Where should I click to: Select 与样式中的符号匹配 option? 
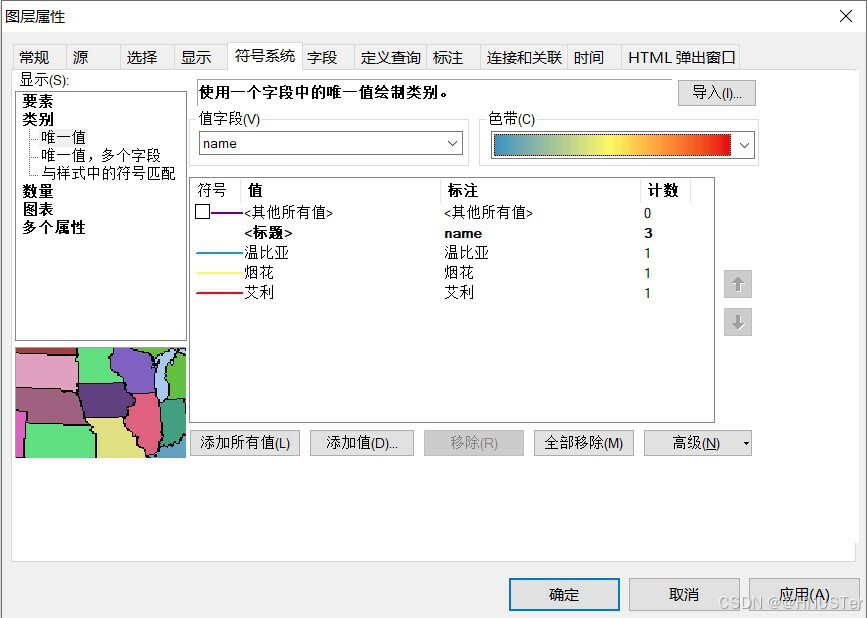coord(108,174)
